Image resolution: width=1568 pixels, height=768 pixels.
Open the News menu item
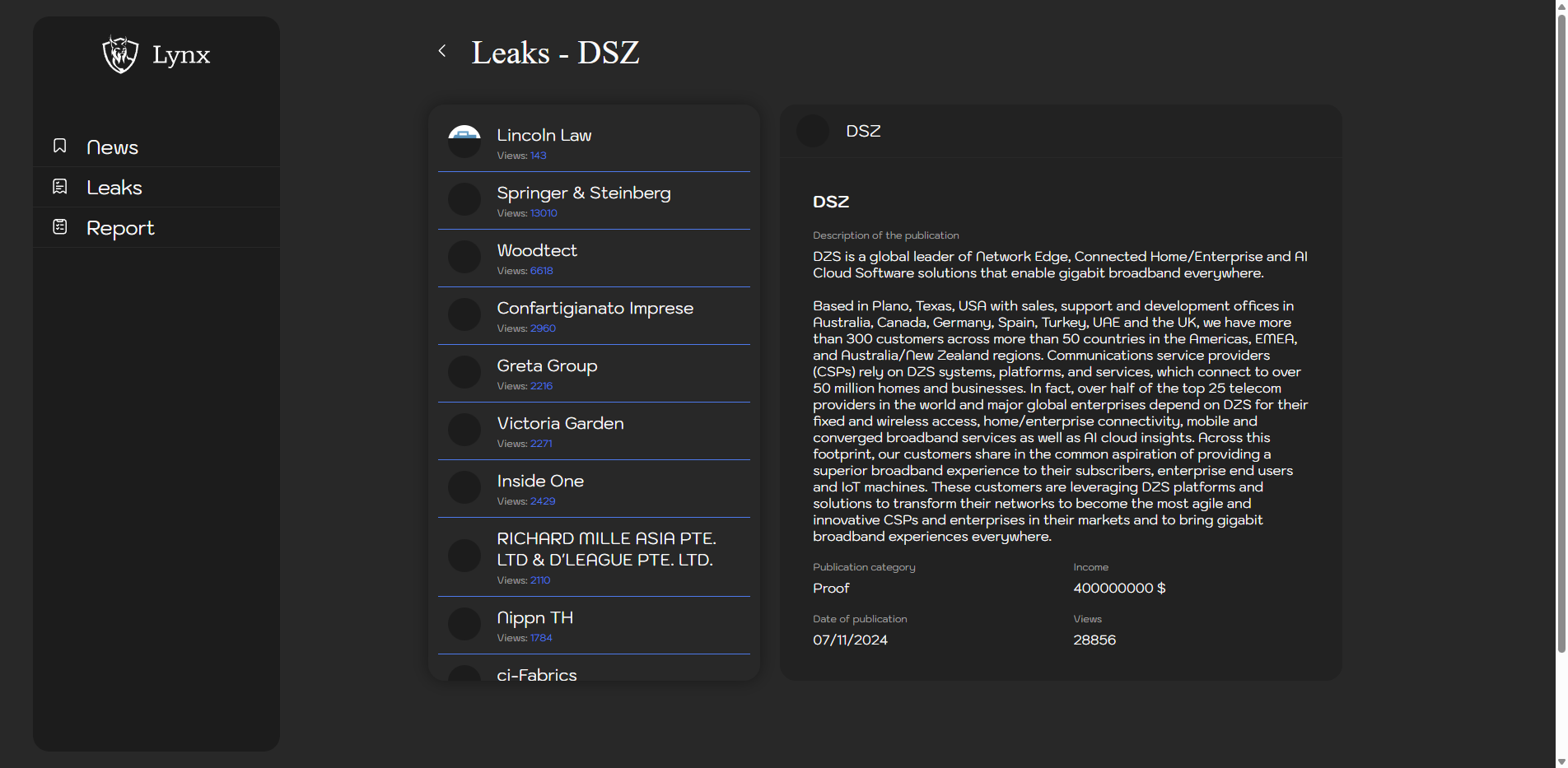pyautogui.click(x=112, y=147)
